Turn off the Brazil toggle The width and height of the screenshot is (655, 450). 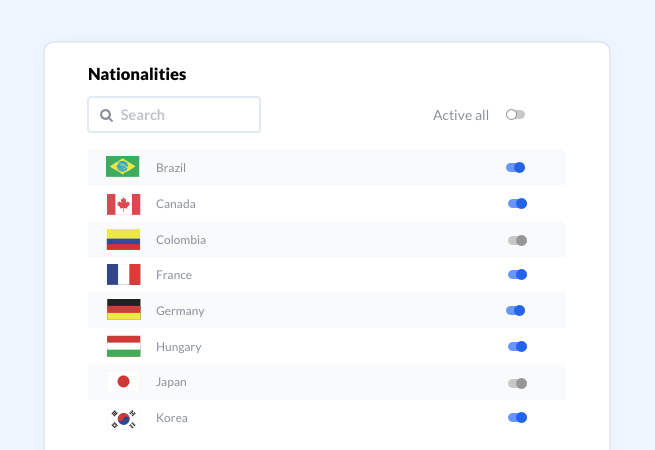click(x=515, y=168)
